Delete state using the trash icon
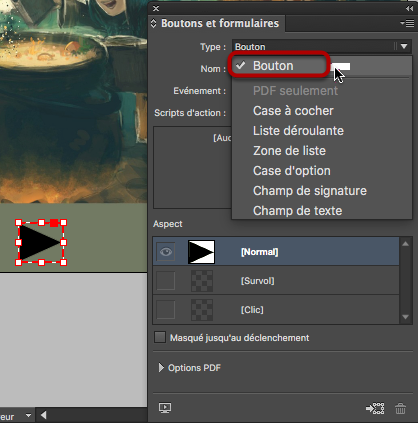 coord(400,408)
